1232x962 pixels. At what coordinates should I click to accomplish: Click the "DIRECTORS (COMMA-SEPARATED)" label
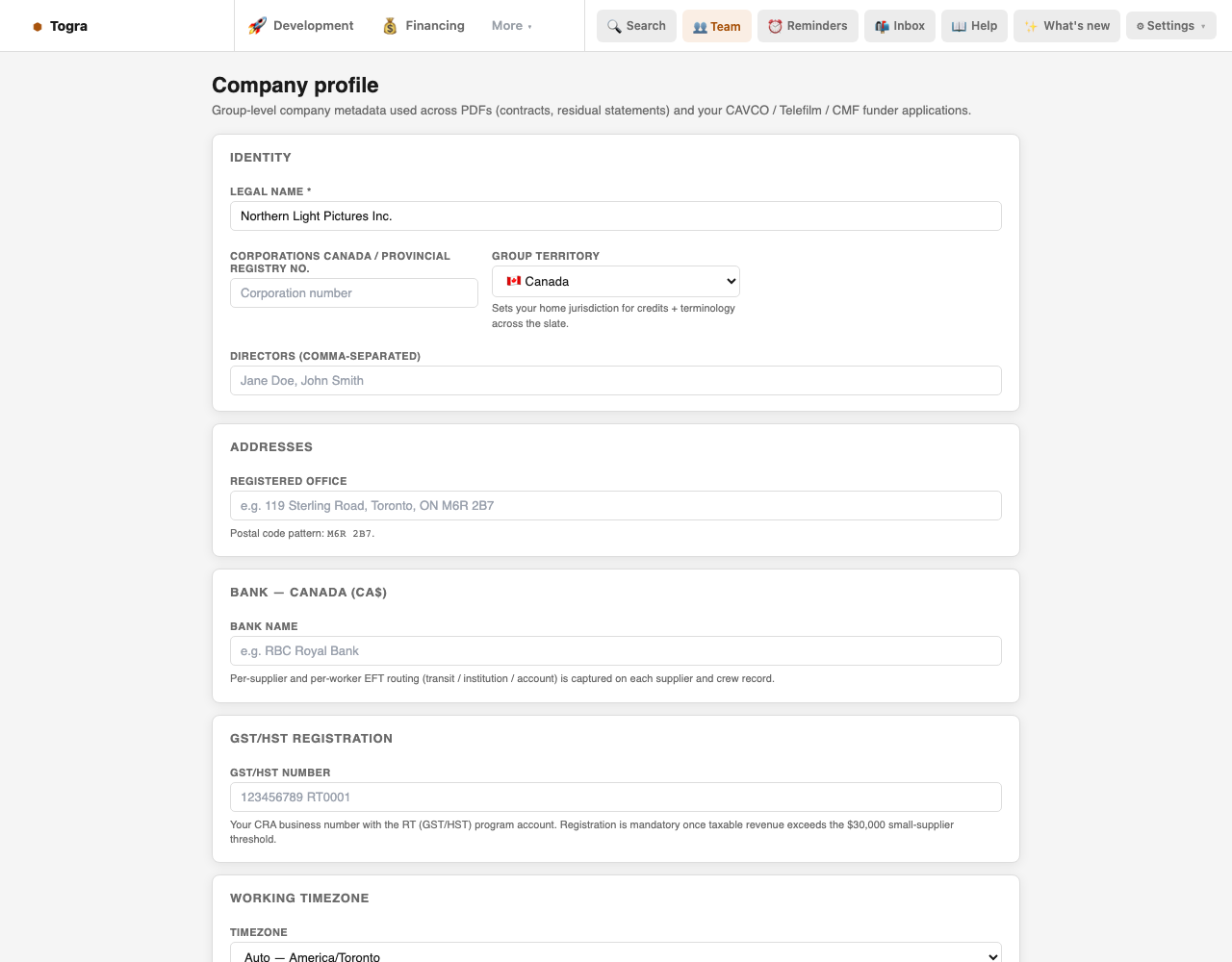tap(325, 356)
